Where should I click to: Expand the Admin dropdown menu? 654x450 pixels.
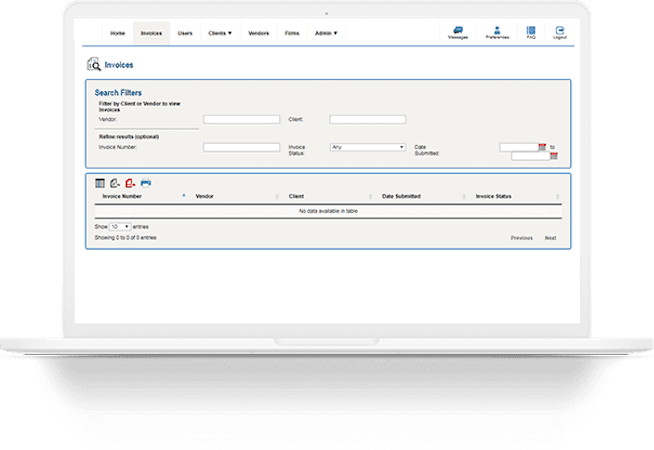tap(326, 33)
